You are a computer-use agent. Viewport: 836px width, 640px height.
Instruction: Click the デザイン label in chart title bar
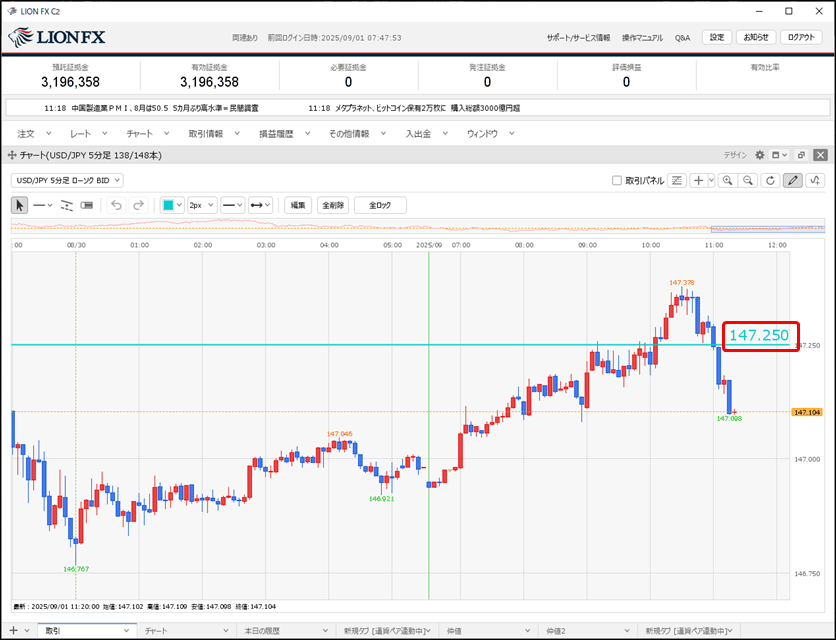click(735, 155)
